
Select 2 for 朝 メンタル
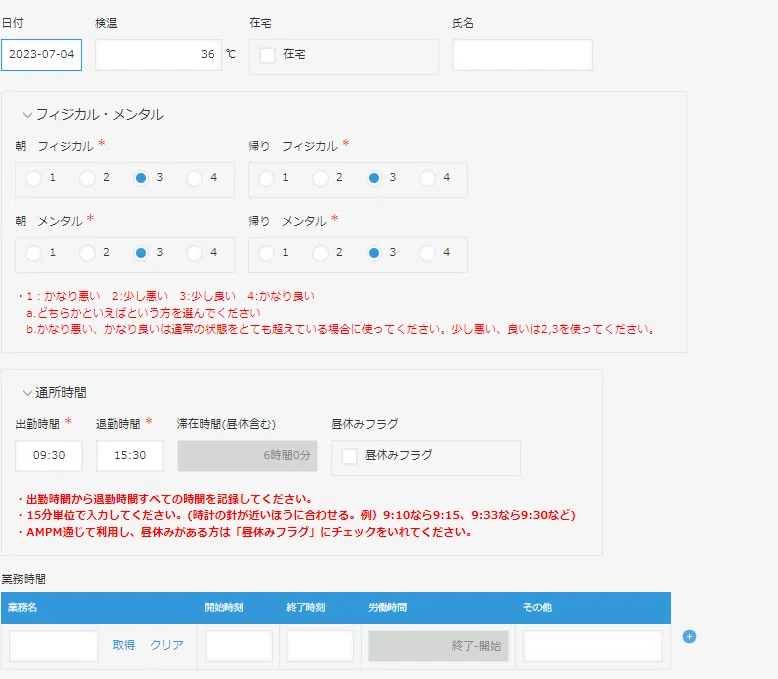point(87,253)
